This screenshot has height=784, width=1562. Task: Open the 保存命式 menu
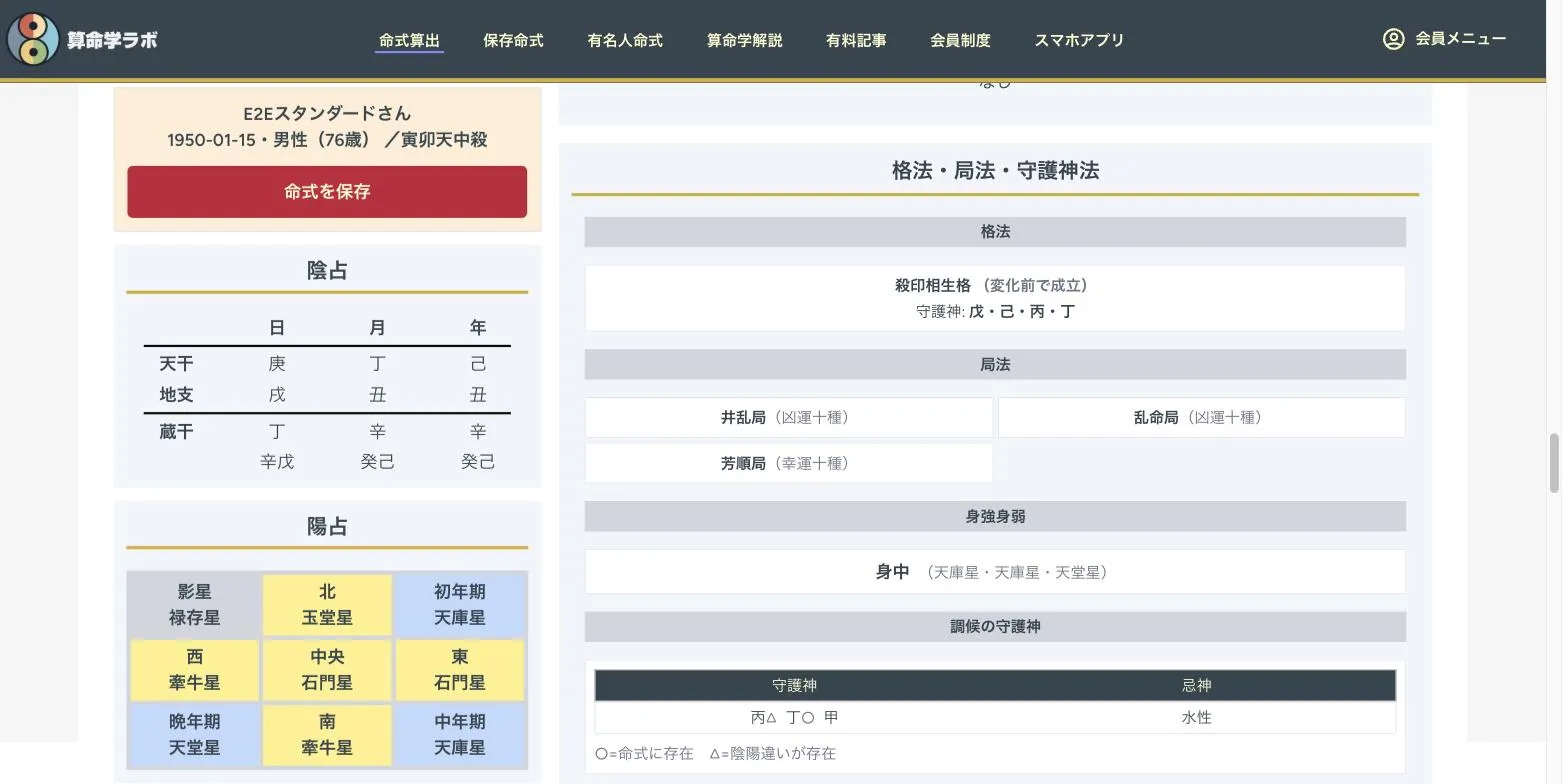(513, 40)
